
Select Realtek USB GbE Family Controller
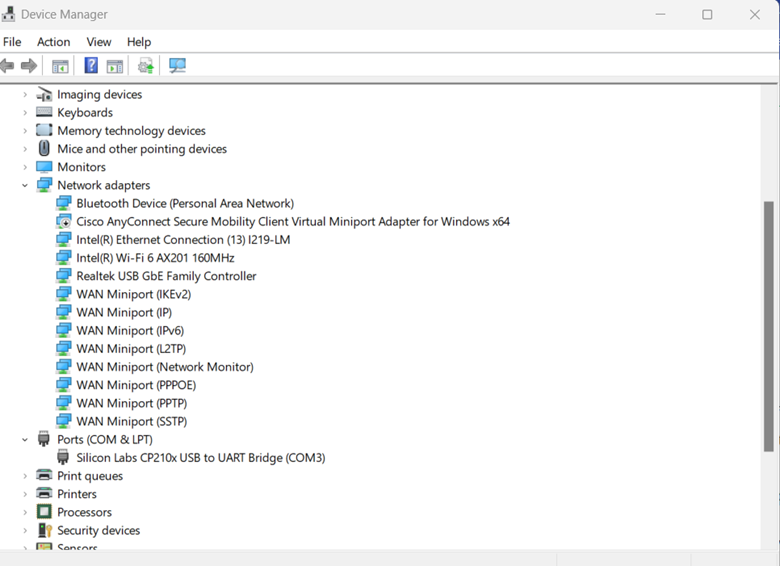click(166, 276)
